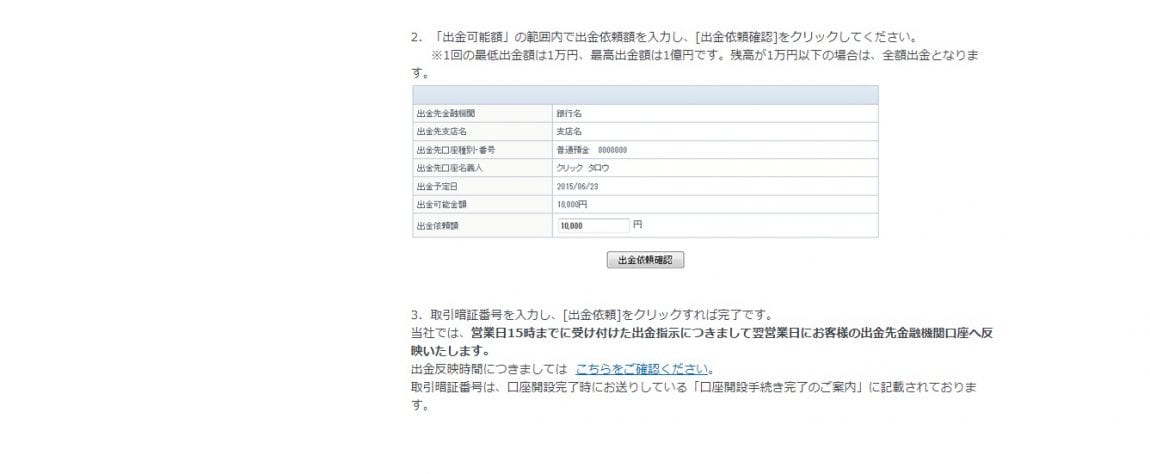Image resolution: width=1150 pixels, height=474 pixels.
Task: Click the 出金可能金額 row label
Action: point(440,204)
